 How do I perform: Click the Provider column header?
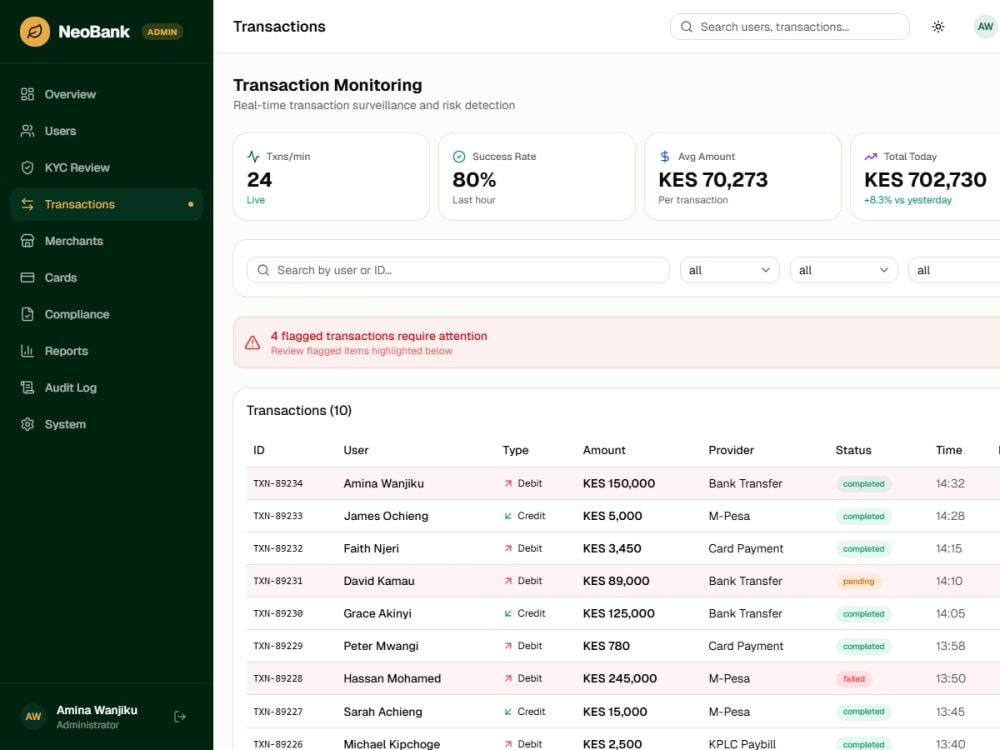tap(731, 450)
